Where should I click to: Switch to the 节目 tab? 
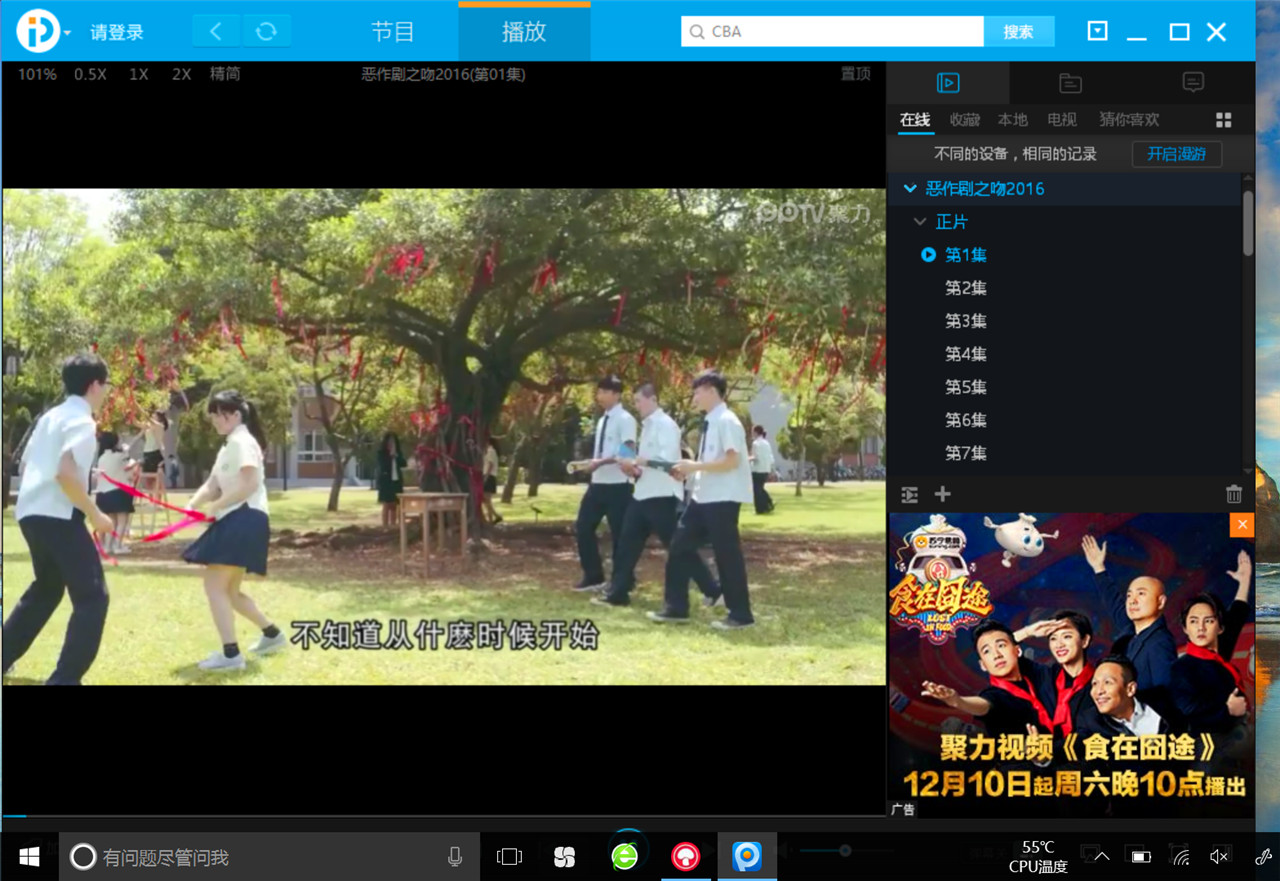coord(393,32)
